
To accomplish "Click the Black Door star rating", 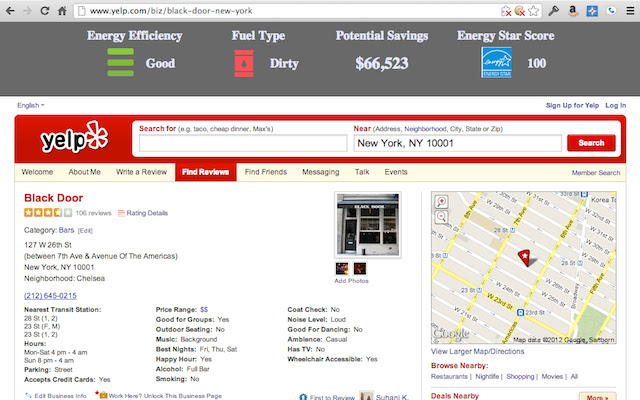I will coord(48,213).
